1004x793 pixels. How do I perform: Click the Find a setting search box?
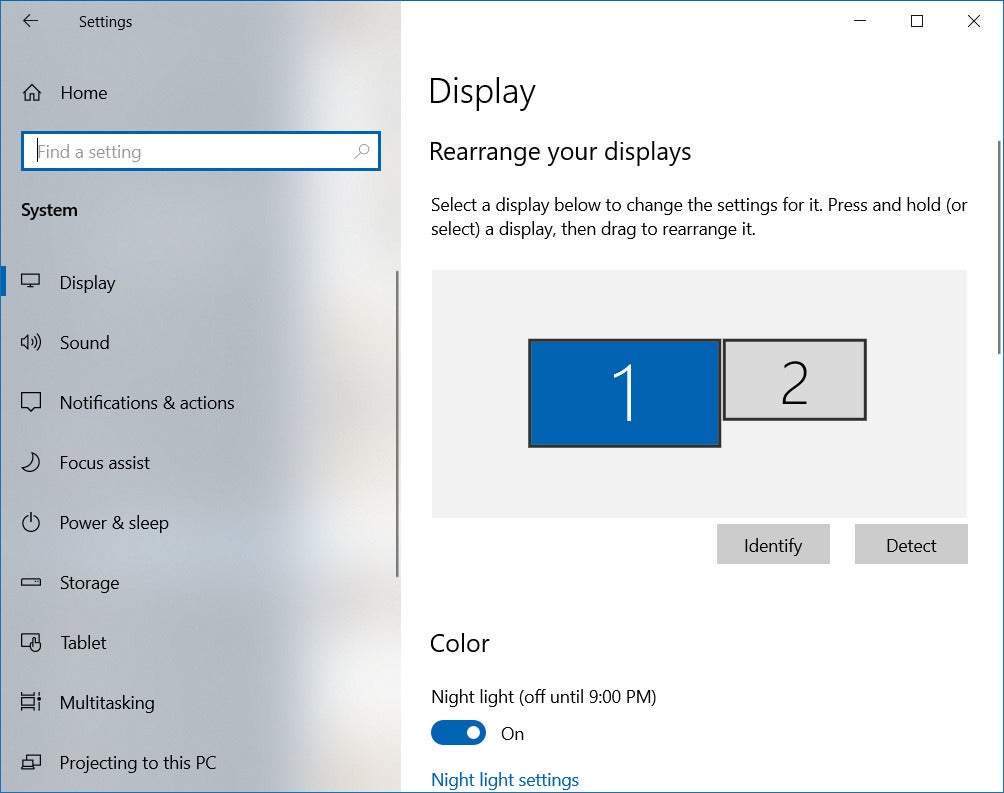(x=180, y=151)
